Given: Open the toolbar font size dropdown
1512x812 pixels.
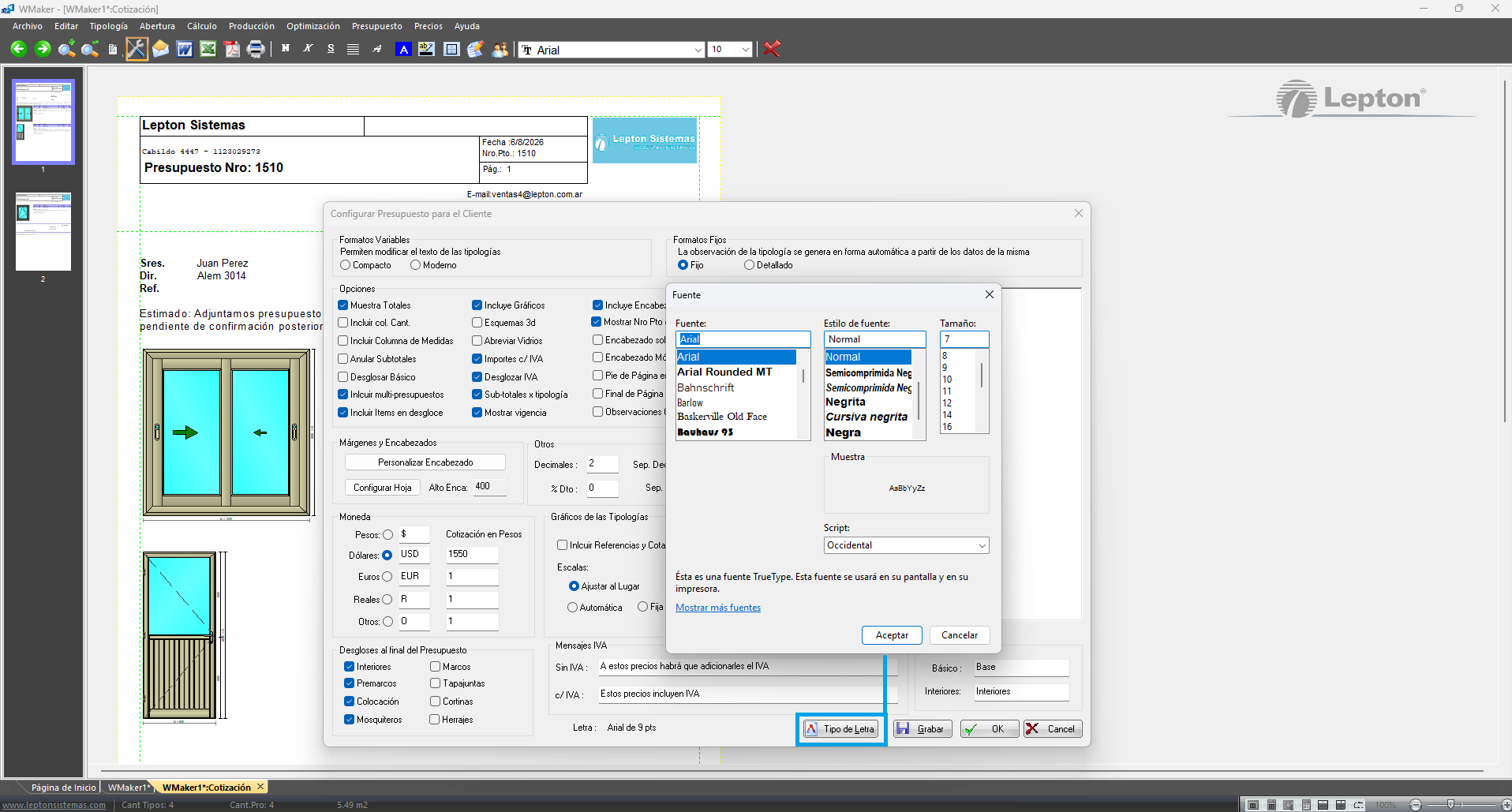Looking at the screenshot, I should [x=746, y=50].
